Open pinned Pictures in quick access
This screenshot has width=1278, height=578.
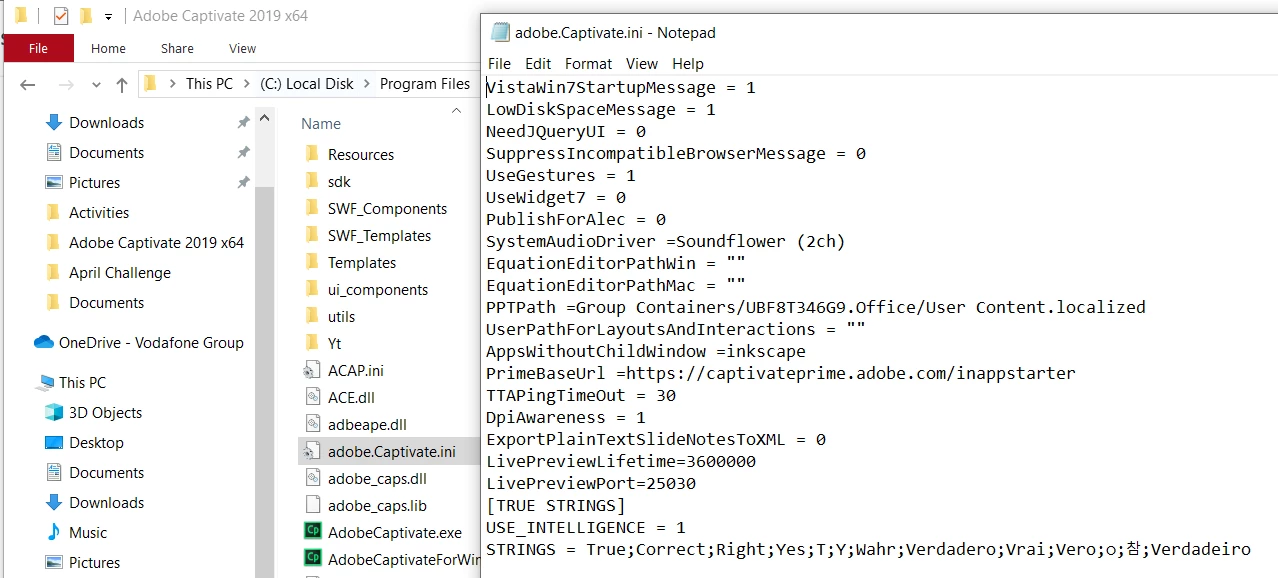point(94,183)
